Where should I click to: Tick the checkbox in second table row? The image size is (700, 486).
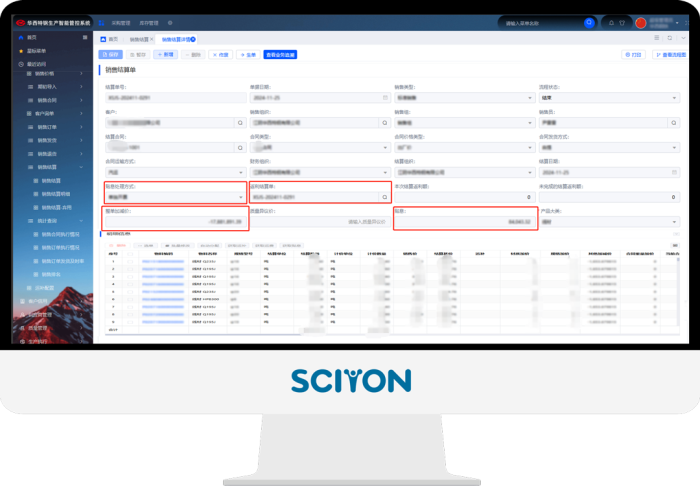[130, 270]
